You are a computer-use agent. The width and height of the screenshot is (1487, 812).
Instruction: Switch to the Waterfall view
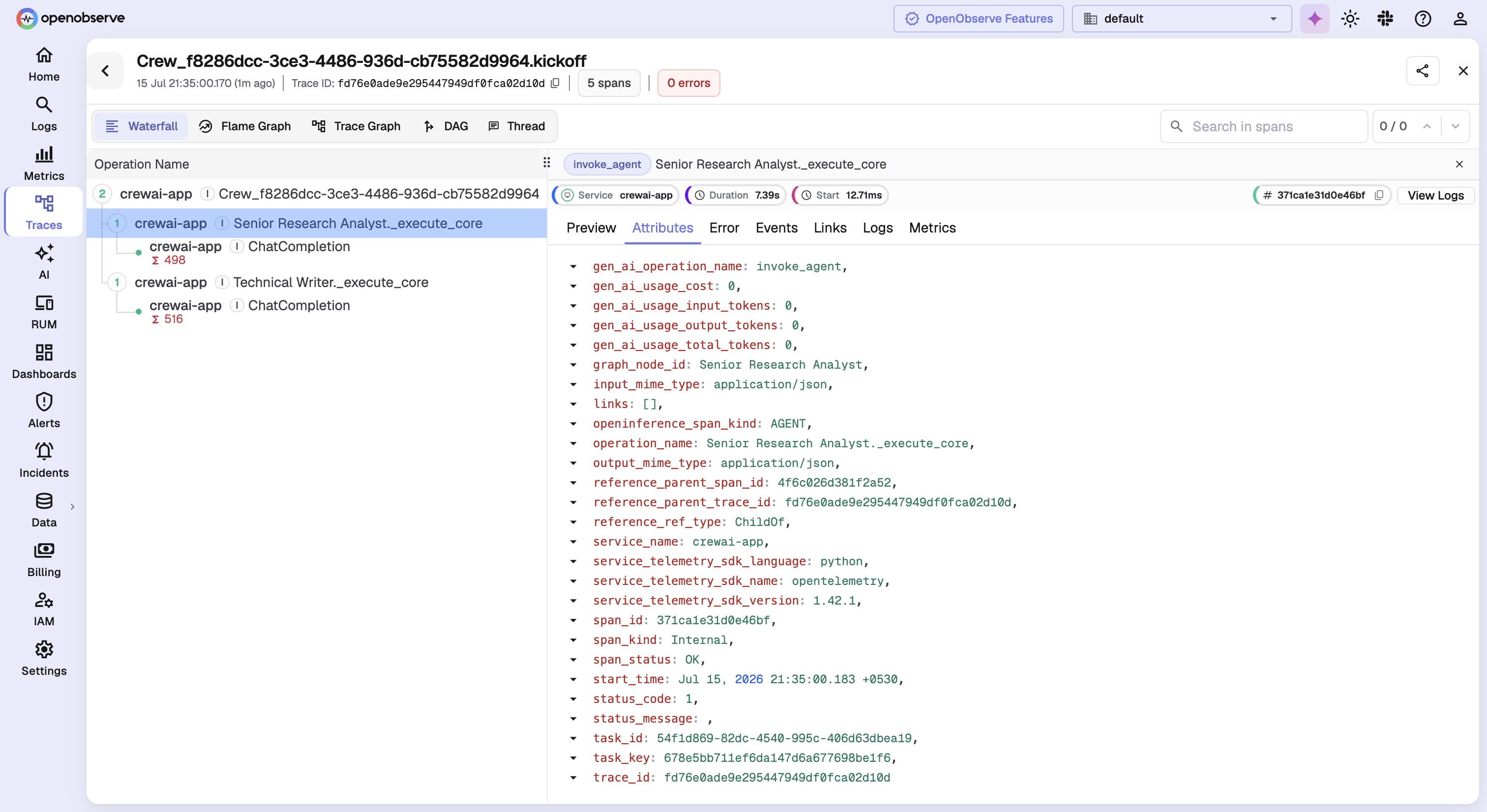point(142,126)
